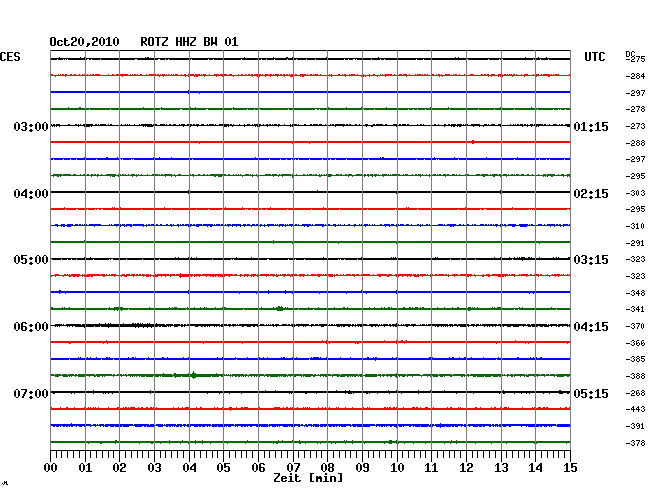The image size is (650, 494).
Task: Click the 02 minute axis label
Action: pyautogui.click(x=119, y=468)
